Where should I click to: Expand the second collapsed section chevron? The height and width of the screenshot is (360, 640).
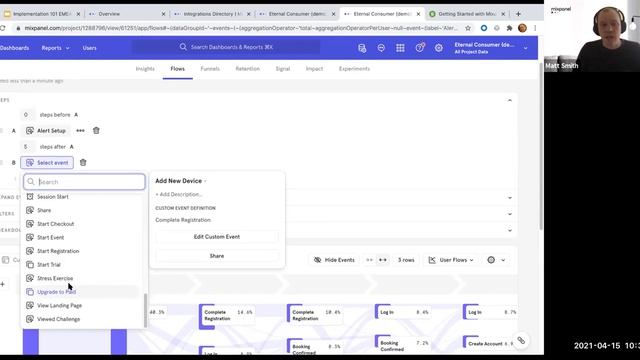point(509,198)
